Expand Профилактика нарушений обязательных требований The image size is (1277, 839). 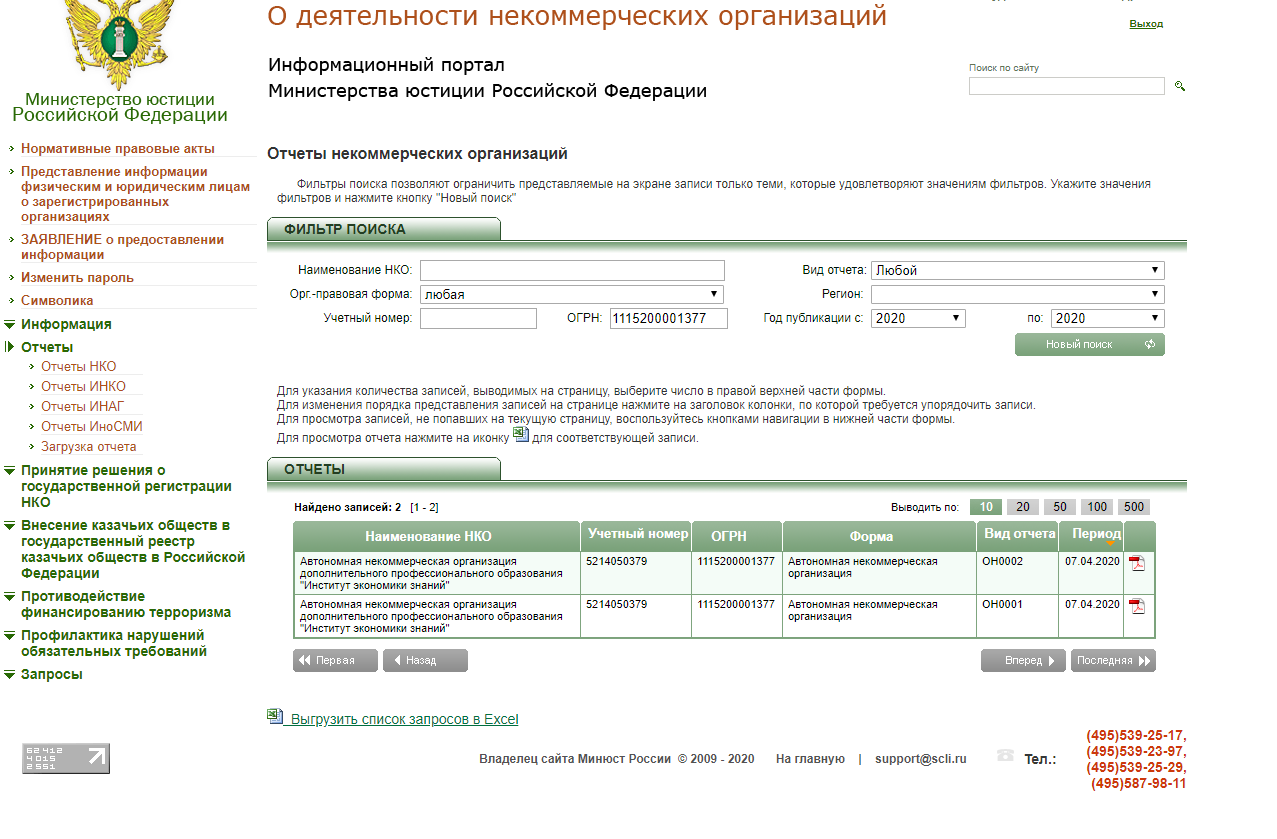point(113,643)
